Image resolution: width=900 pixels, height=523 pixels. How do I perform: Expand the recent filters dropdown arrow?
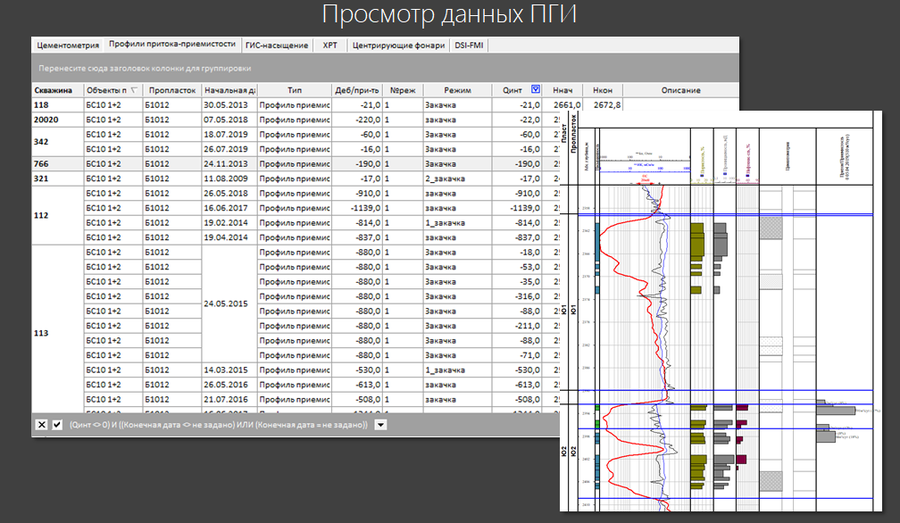pyautogui.click(x=381, y=425)
